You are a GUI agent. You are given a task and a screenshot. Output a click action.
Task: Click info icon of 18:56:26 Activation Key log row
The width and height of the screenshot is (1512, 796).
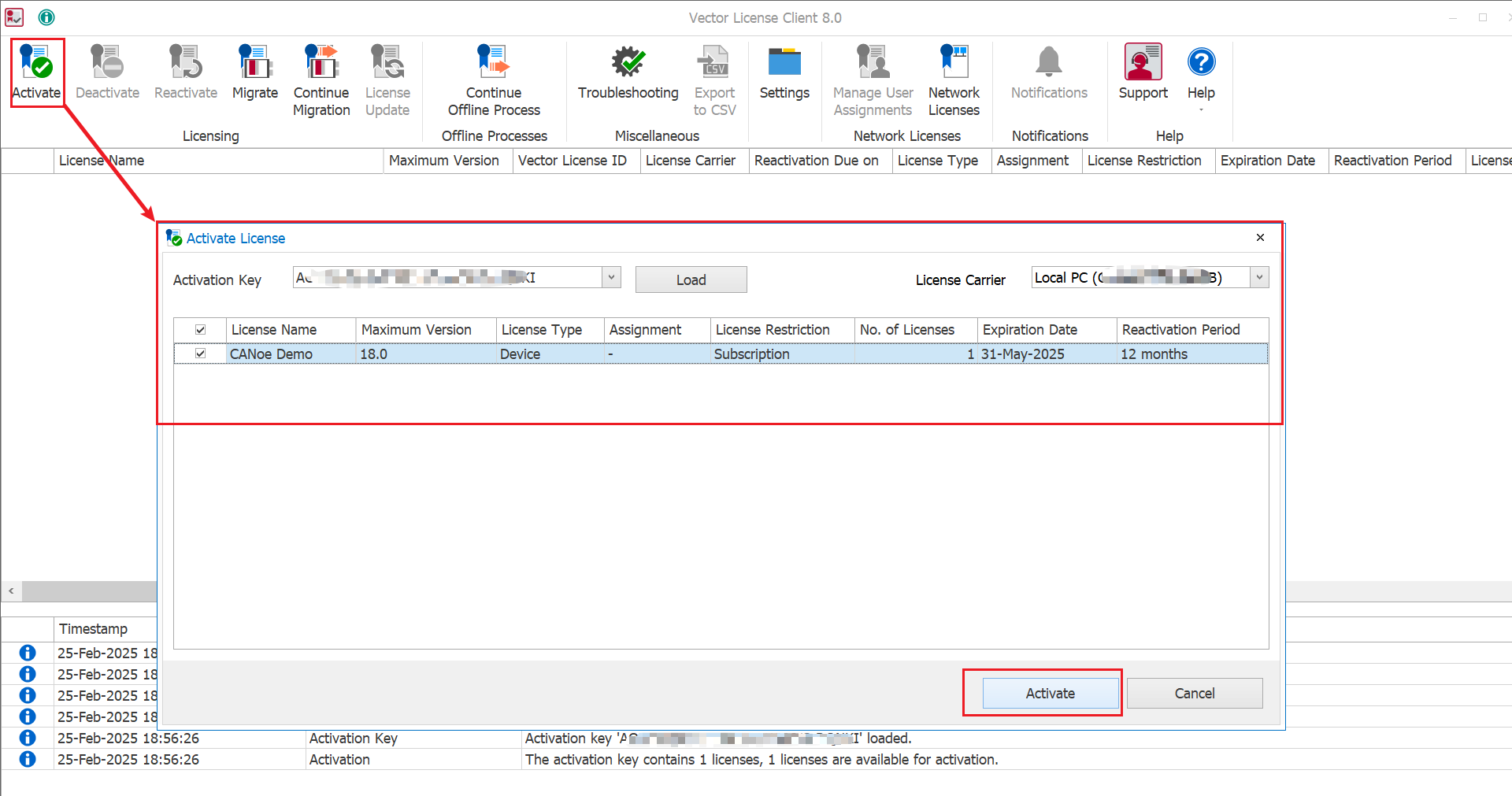coord(28,738)
